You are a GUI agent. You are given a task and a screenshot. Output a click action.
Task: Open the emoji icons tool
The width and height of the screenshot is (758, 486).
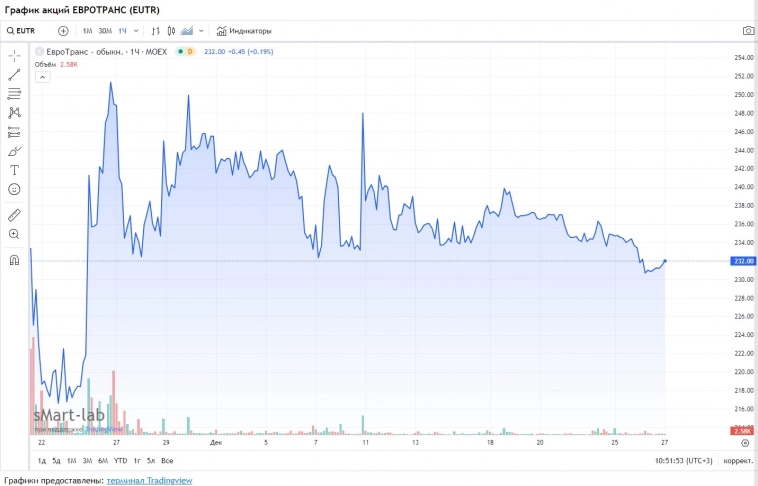[x=15, y=189]
